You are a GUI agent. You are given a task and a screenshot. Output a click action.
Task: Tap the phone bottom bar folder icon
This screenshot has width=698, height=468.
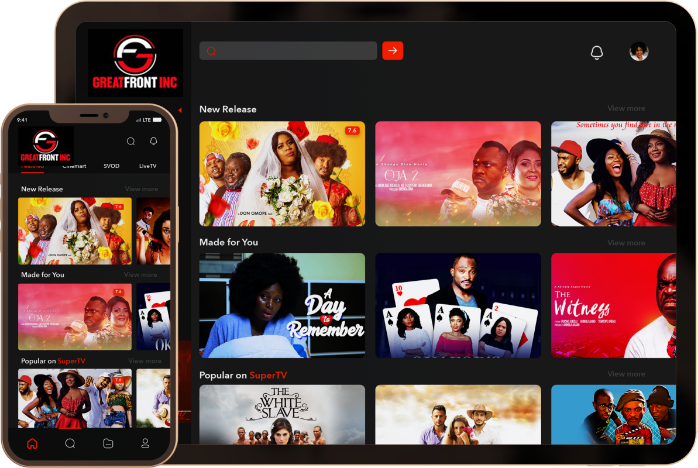[108, 444]
